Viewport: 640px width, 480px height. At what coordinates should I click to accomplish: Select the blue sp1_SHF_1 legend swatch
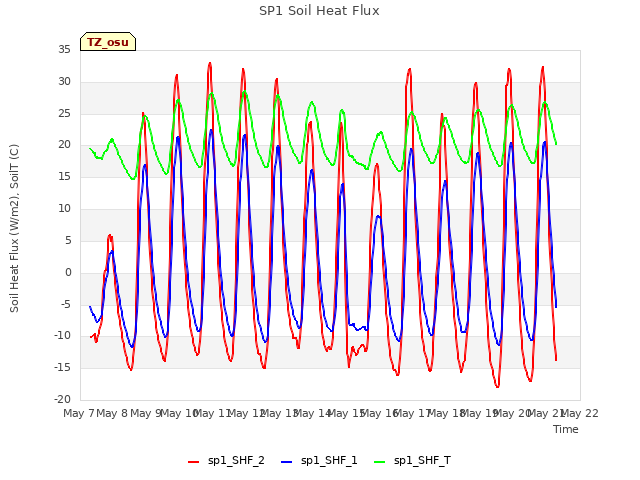tap(287, 462)
